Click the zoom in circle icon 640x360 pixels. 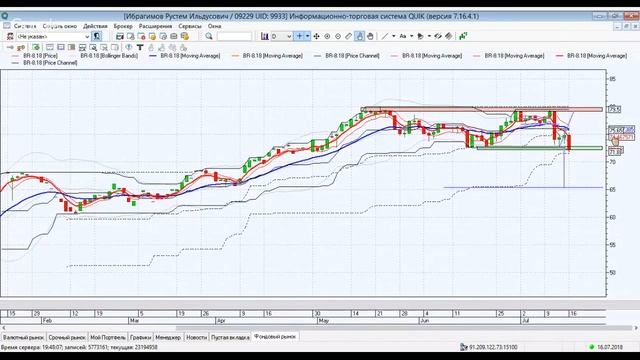pos(327,36)
